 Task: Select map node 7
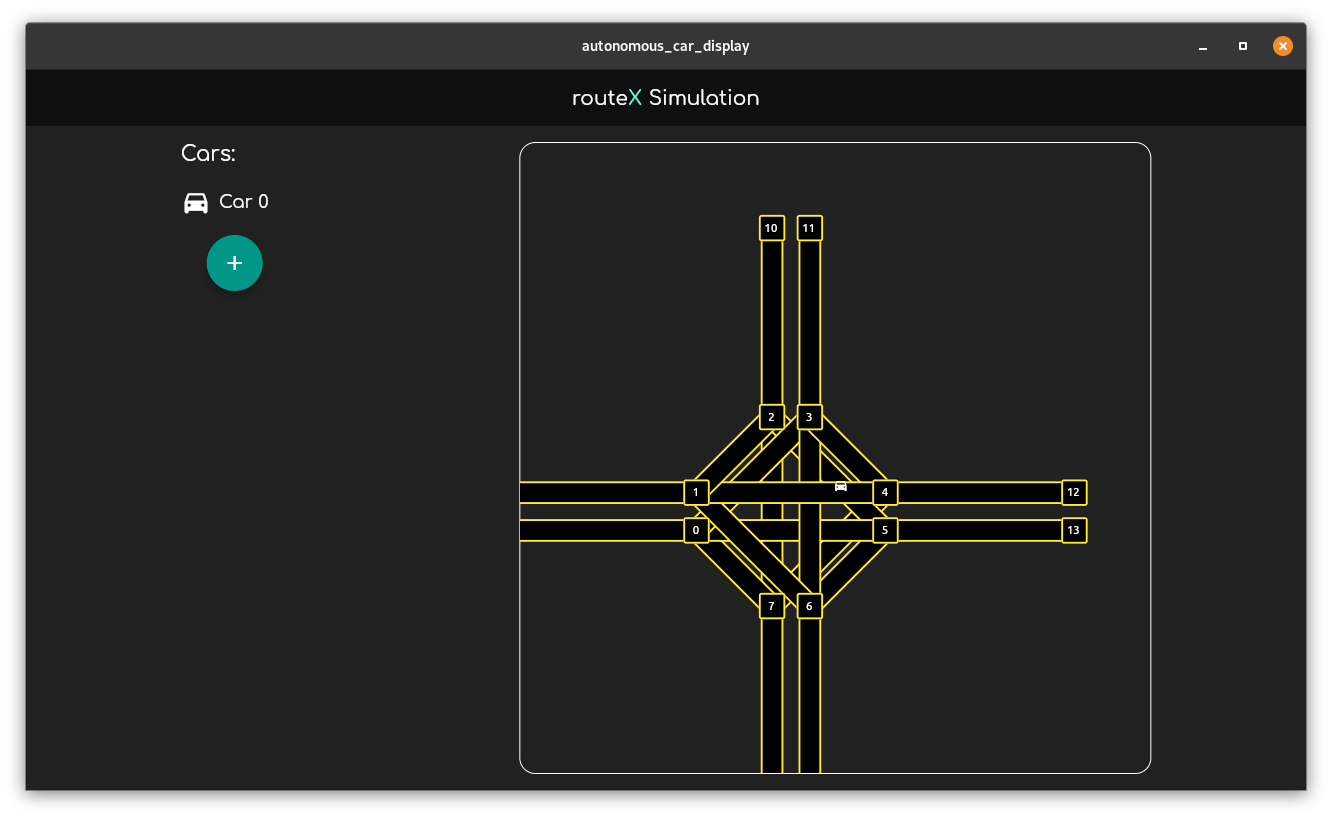pos(771,606)
